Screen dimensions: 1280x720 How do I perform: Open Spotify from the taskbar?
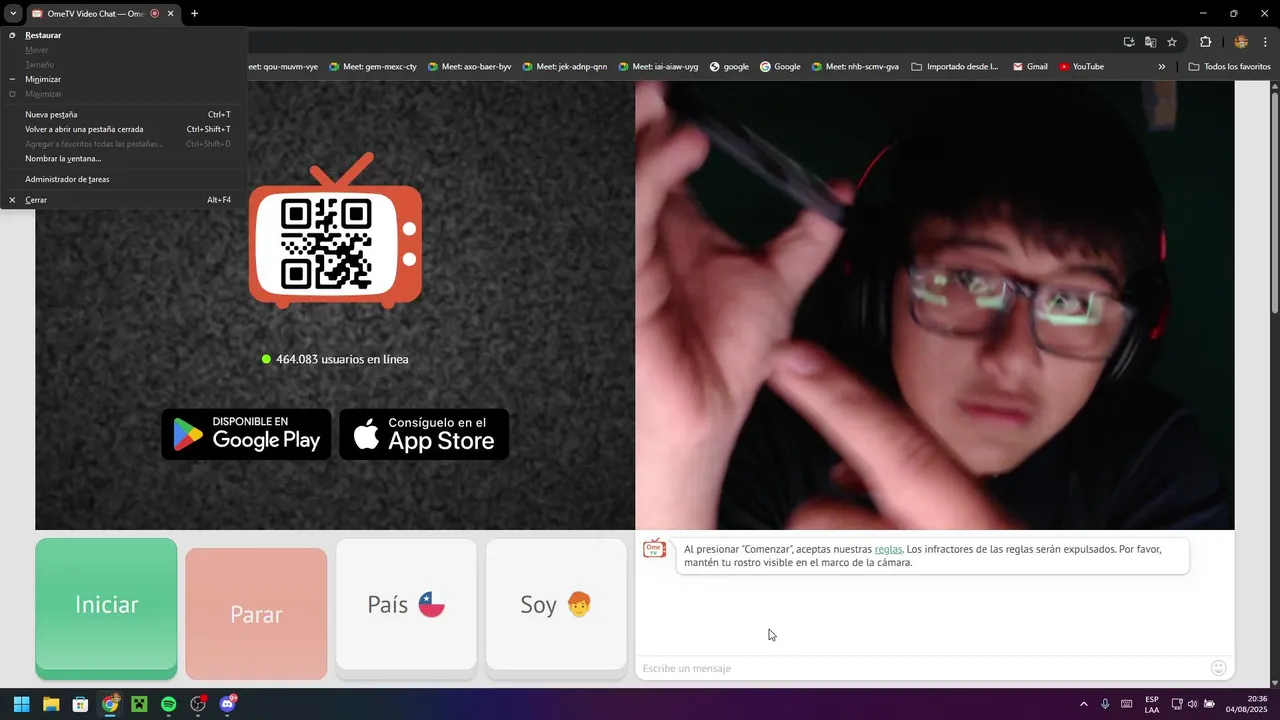click(168, 704)
